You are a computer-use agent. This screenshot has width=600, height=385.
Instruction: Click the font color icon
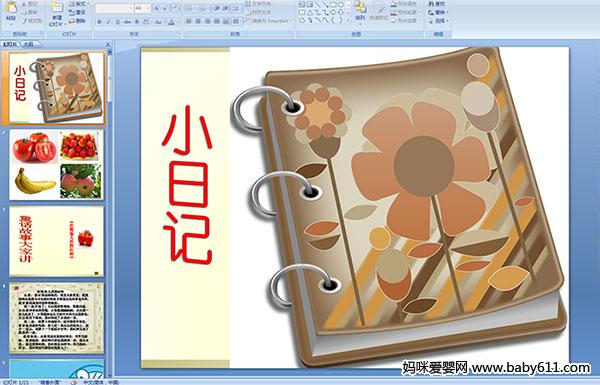coord(171,22)
